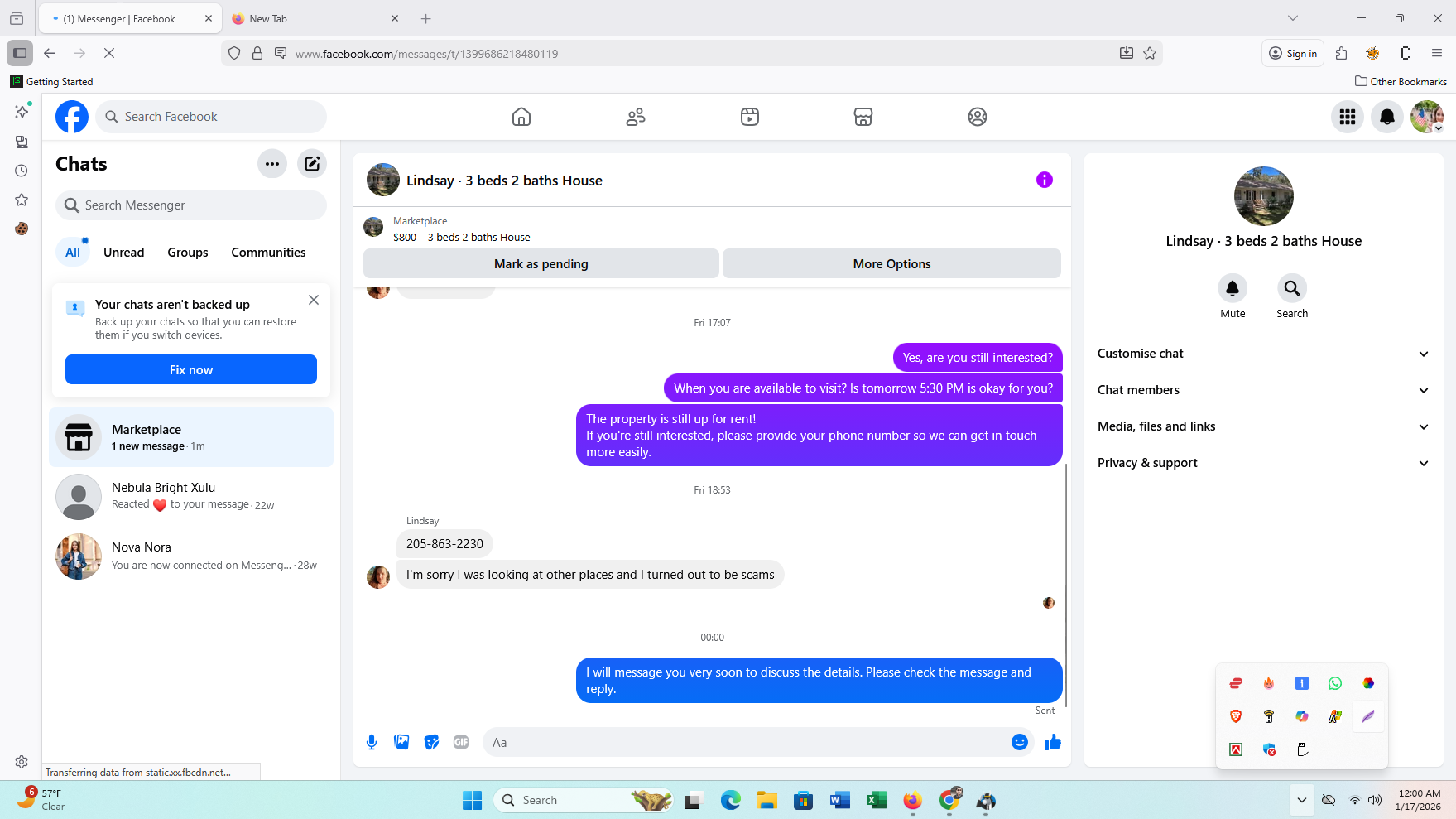This screenshot has height=819, width=1456.
Task: Click Firefox Sign in button
Action: pyautogui.click(x=1293, y=53)
